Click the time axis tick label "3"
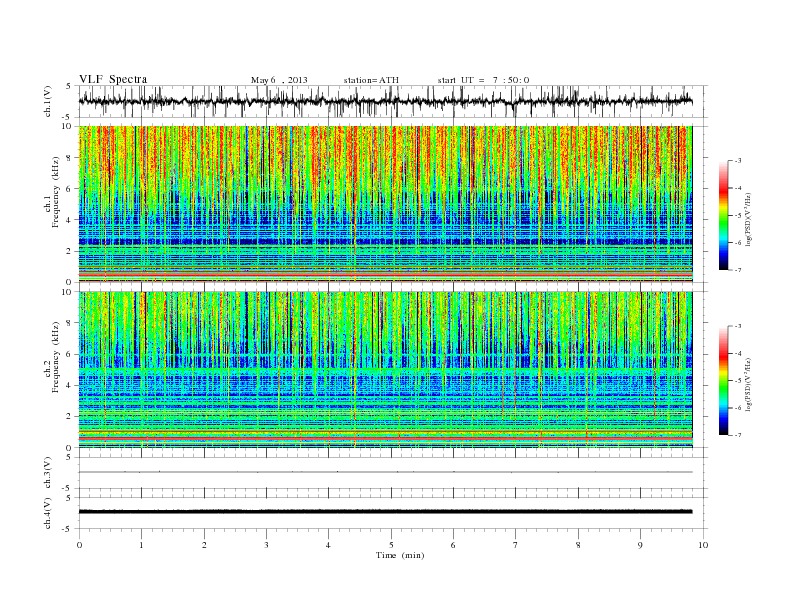792x612 pixels. coord(266,545)
